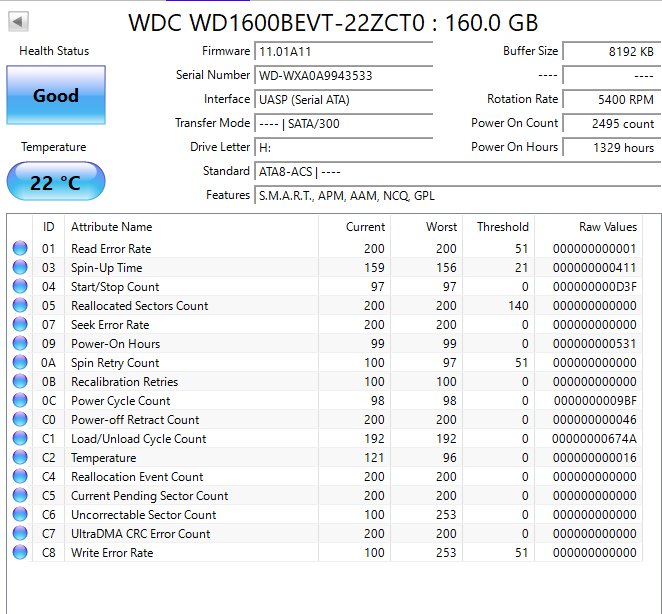The width and height of the screenshot is (662, 614).
Task: Click status orb for Reallocated Sectors Count
Action: pos(20,305)
